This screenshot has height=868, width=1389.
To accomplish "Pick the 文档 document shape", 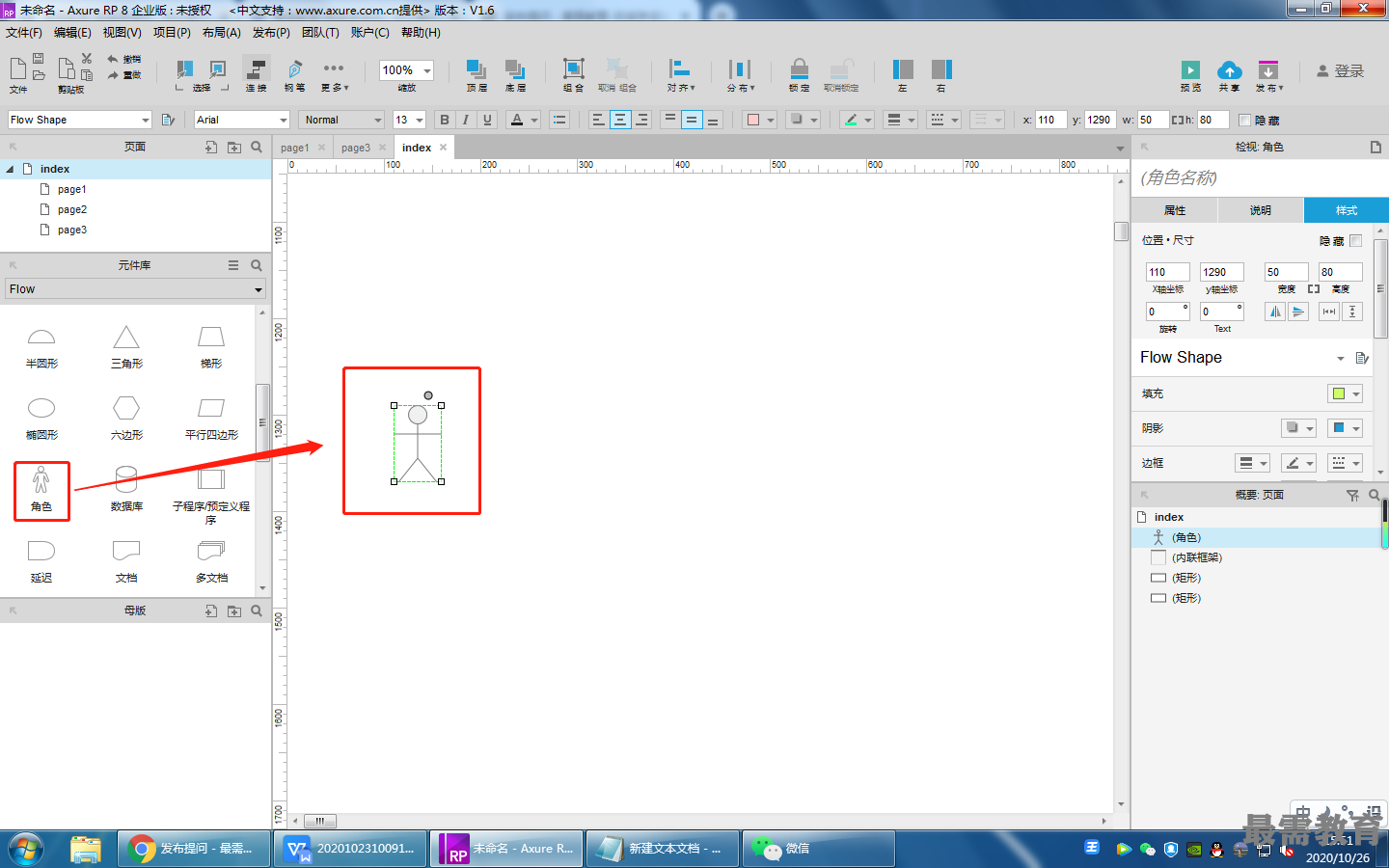I will pyautogui.click(x=126, y=561).
